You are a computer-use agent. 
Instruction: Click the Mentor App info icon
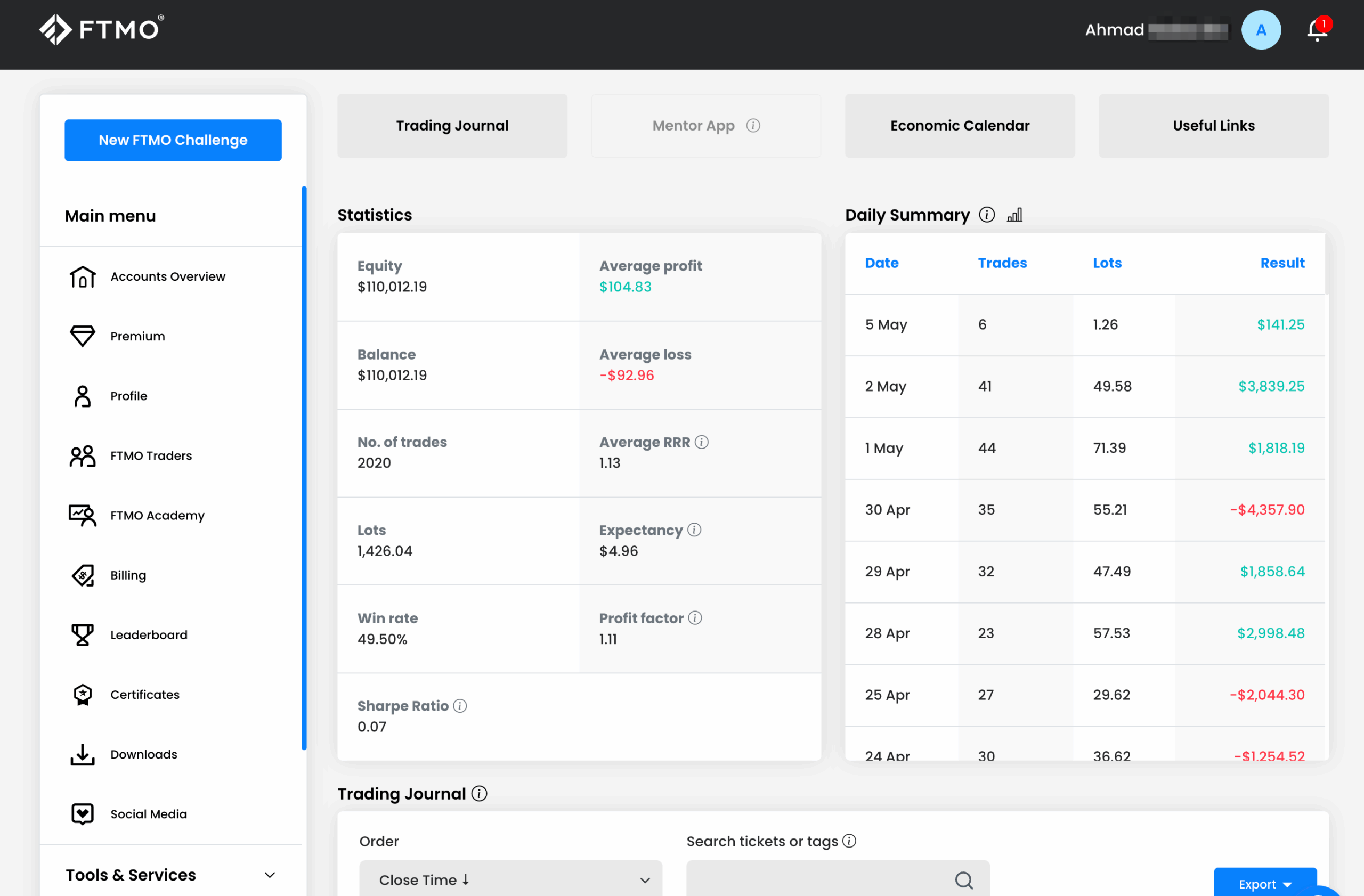click(x=753, y=126)
